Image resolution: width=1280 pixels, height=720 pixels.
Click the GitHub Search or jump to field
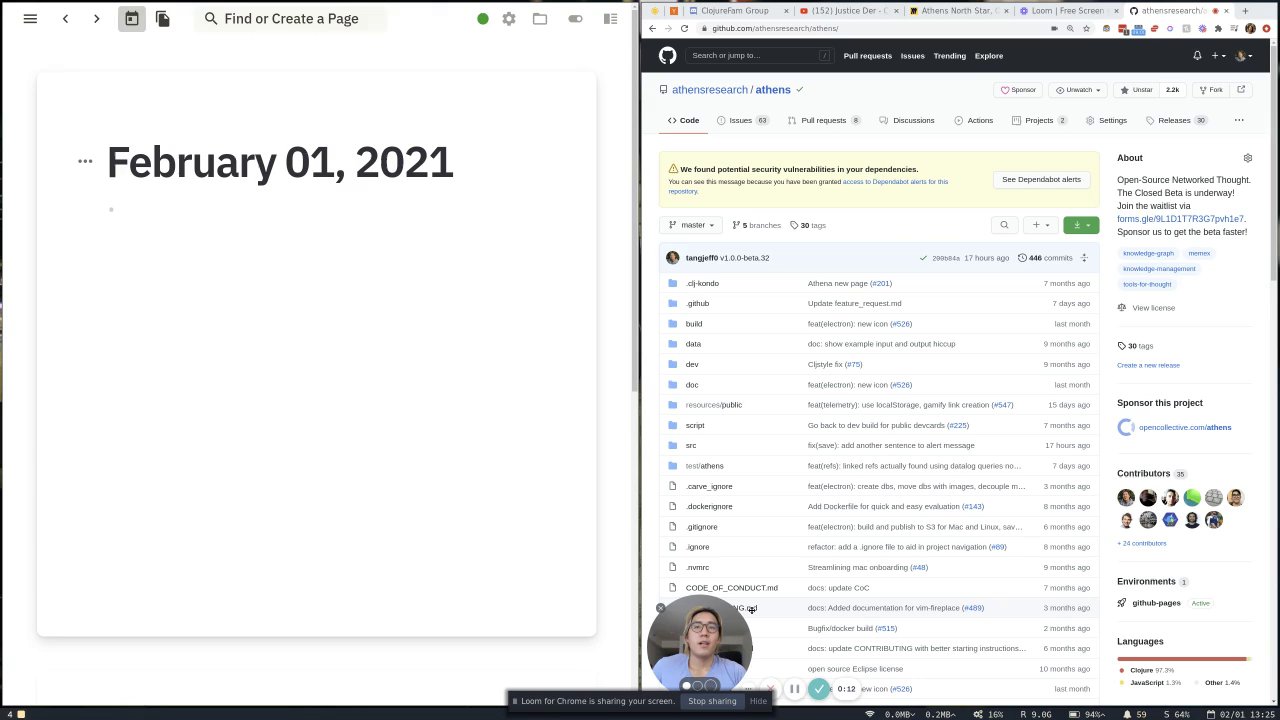click(x=759, y=56)
